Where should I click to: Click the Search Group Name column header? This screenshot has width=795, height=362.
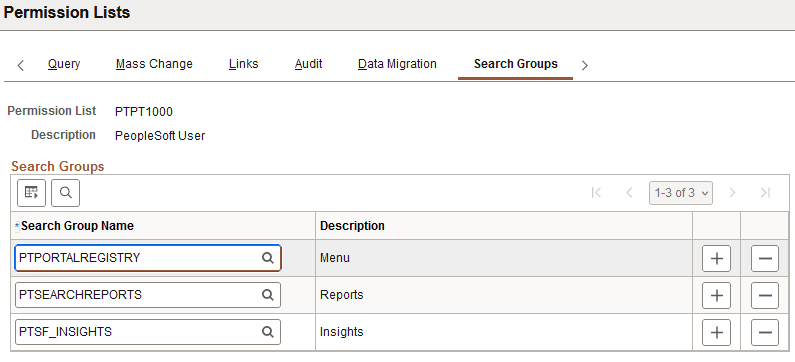coord(77,226)
